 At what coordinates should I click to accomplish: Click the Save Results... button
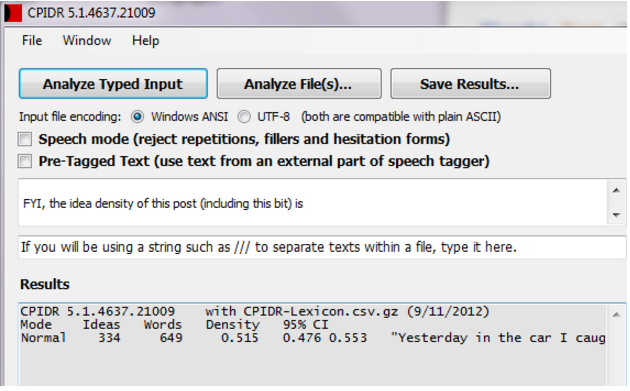(x=470, y=84)
